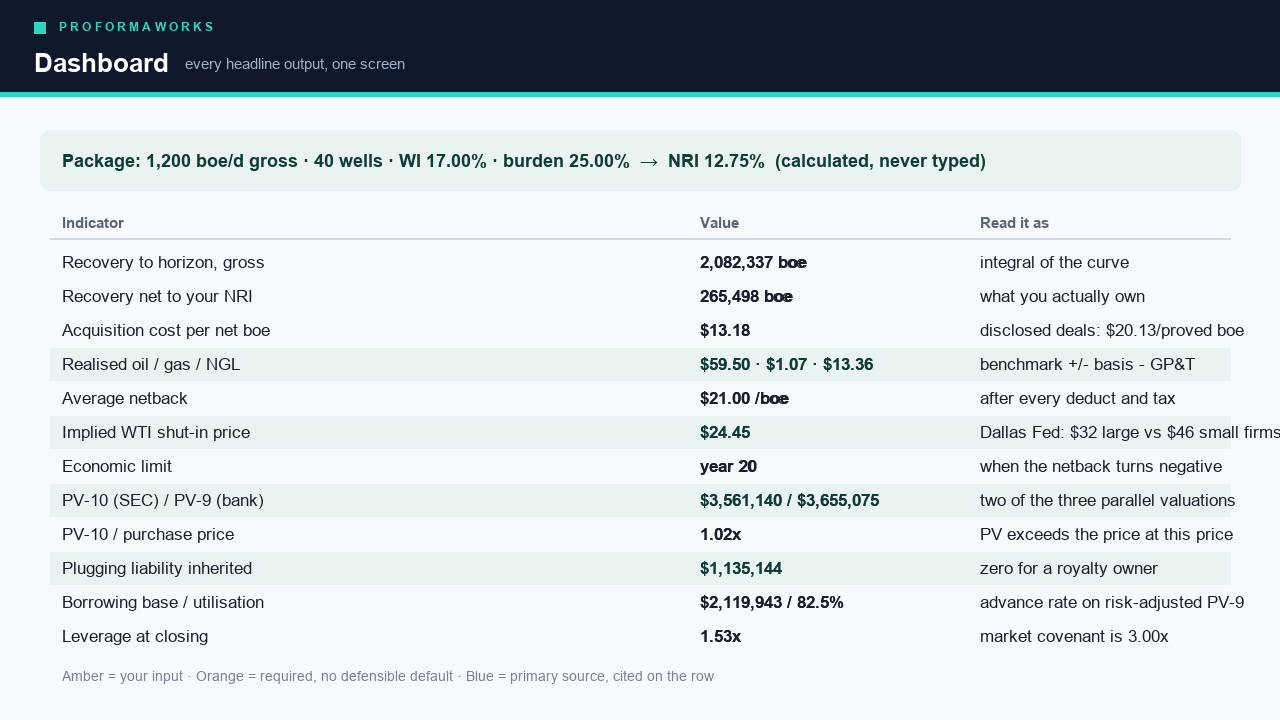The height and width of the screenshot is (720, 1280).
Task: Open the Dashboard page heading
Action: click(x=101, y=63)
